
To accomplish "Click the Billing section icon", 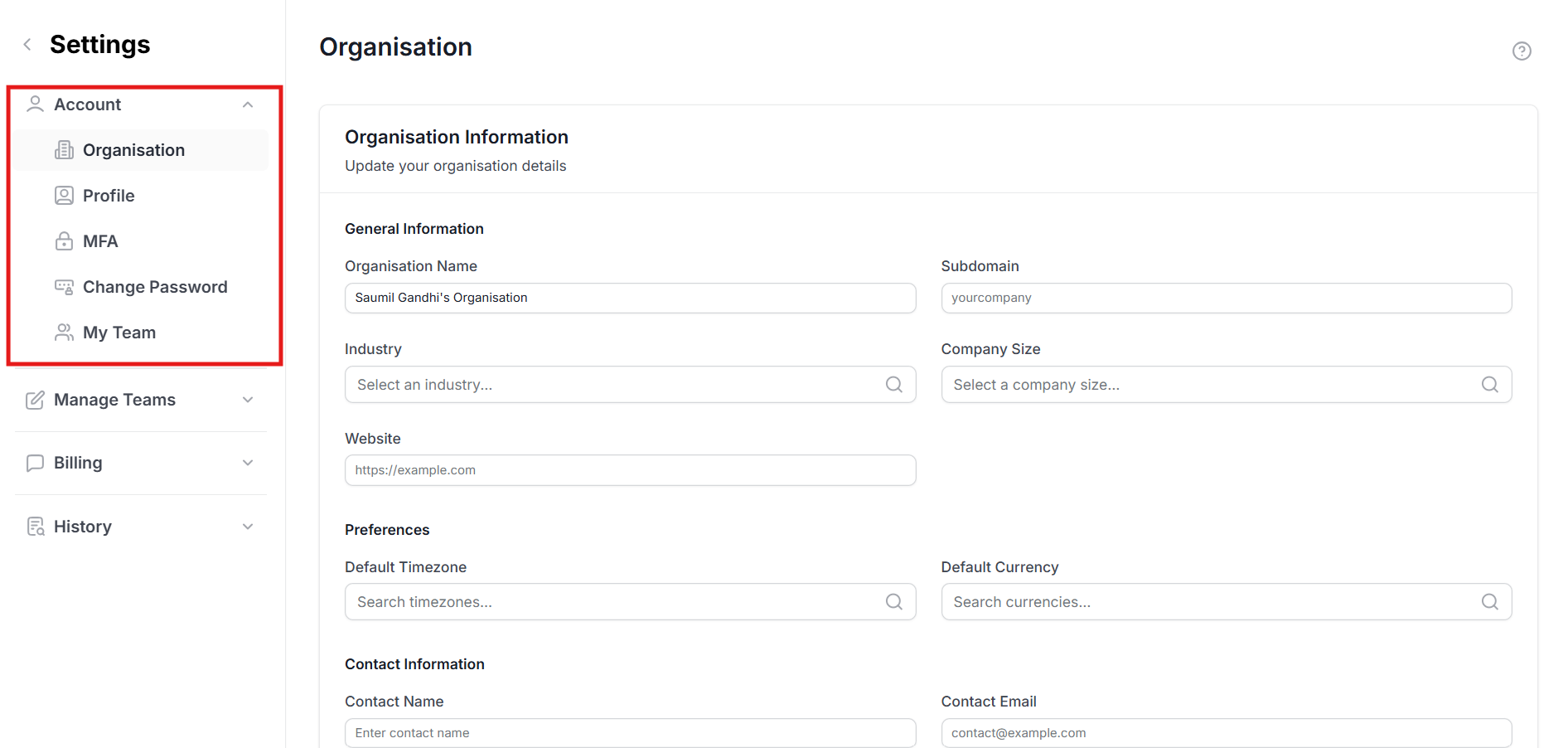I will pyautogui.click(x=35, y=463).
